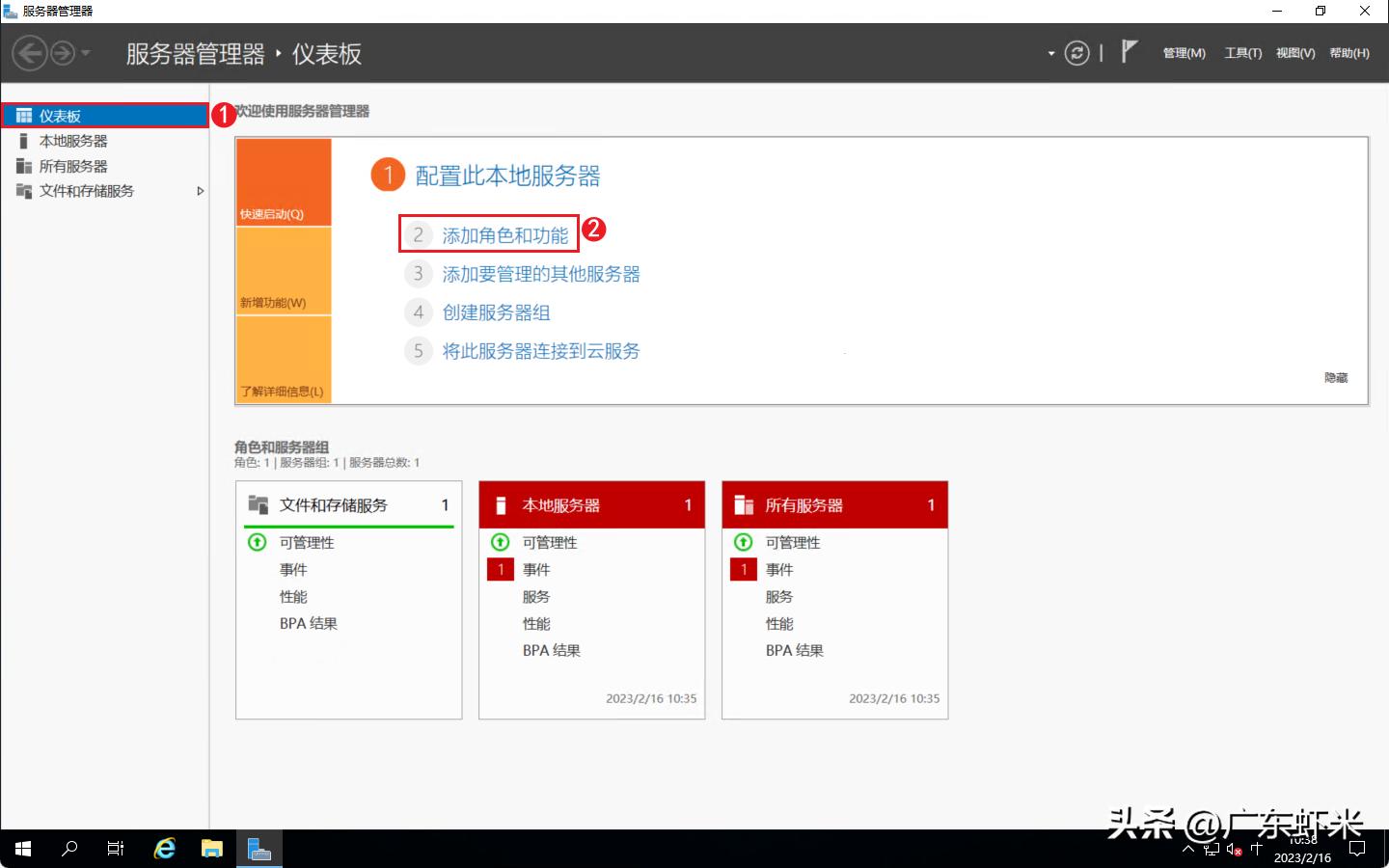This screenshot has width=1389, height=868.
Task: Open the 管理(M) menu
Action: coord(1184,53)
